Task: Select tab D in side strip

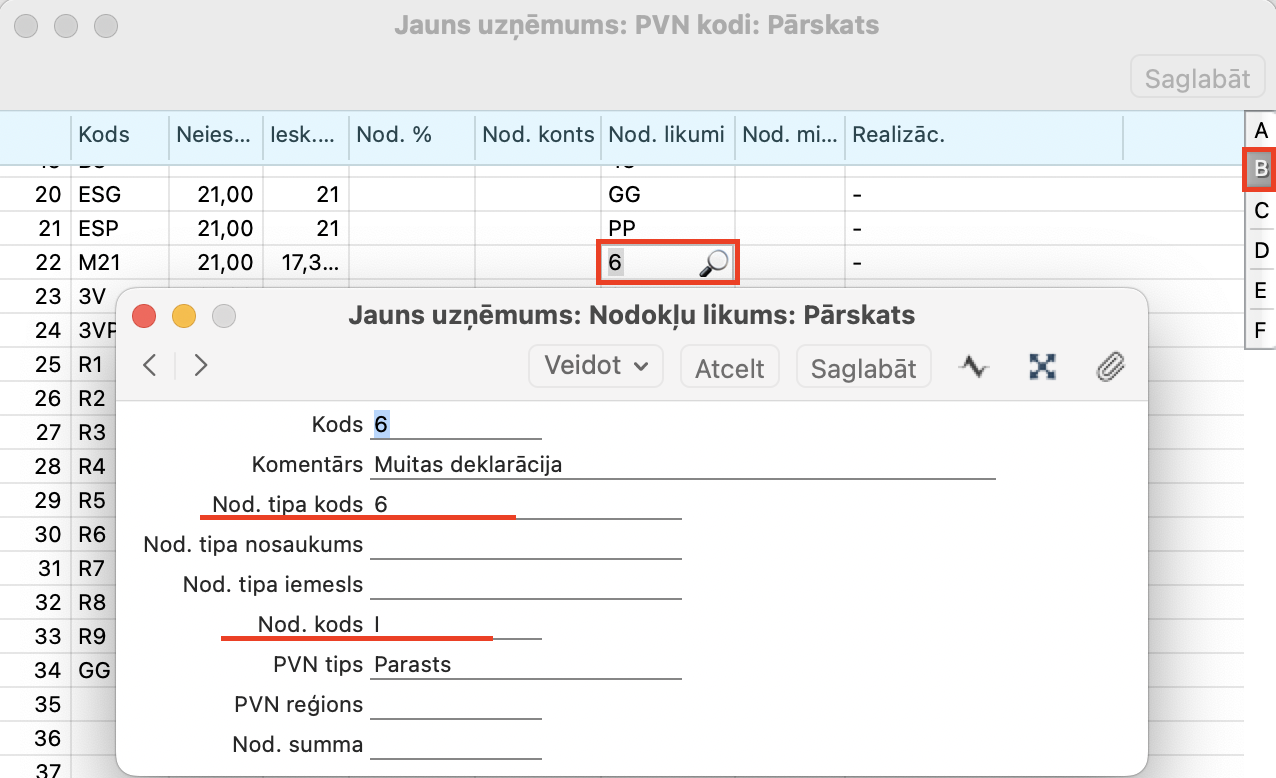Action: coord(1260,250)
